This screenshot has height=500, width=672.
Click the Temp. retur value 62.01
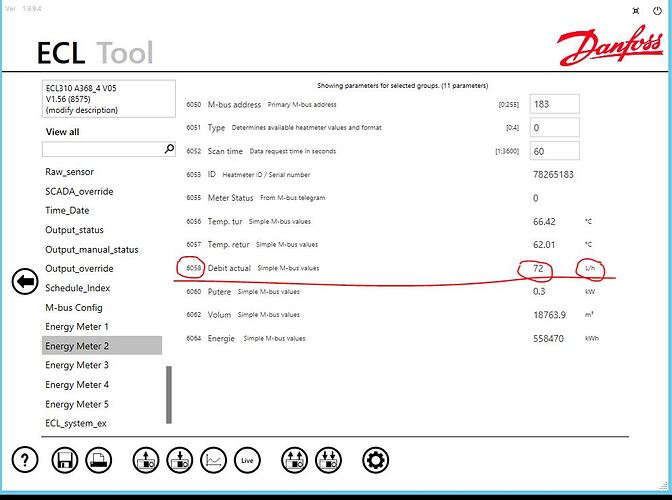[544, 245]
